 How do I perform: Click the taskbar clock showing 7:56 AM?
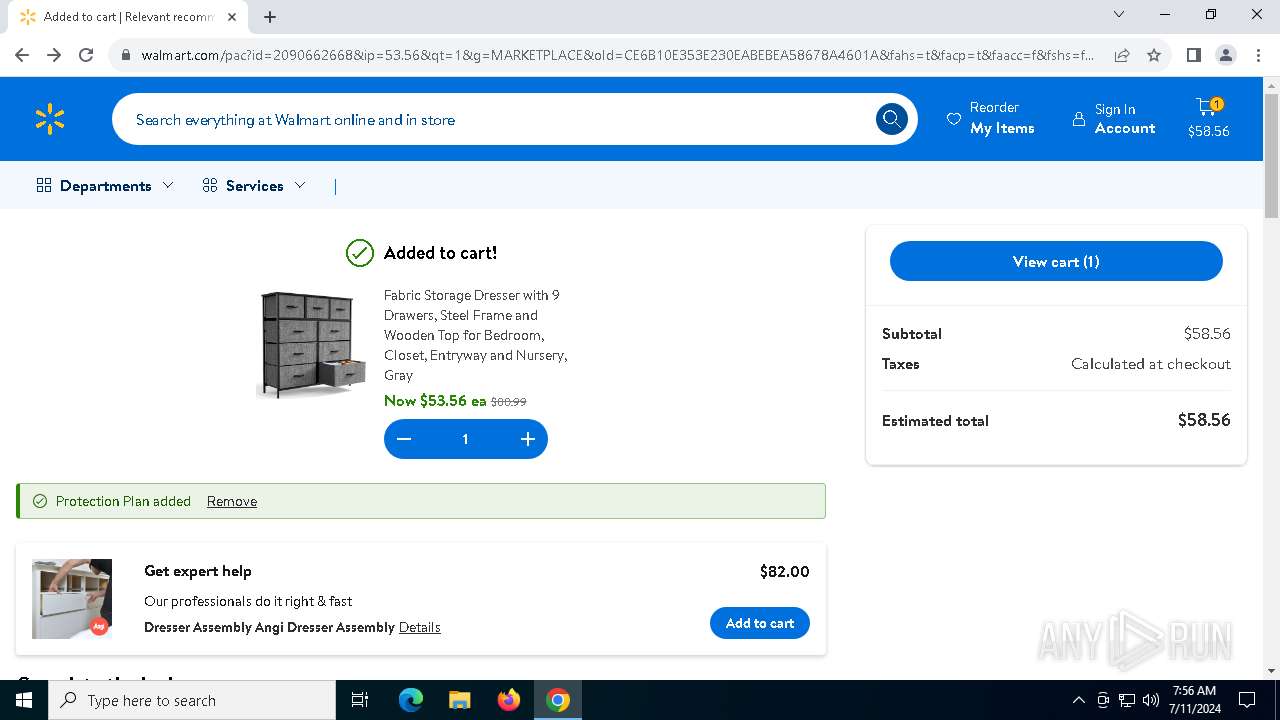point(1194,700)
